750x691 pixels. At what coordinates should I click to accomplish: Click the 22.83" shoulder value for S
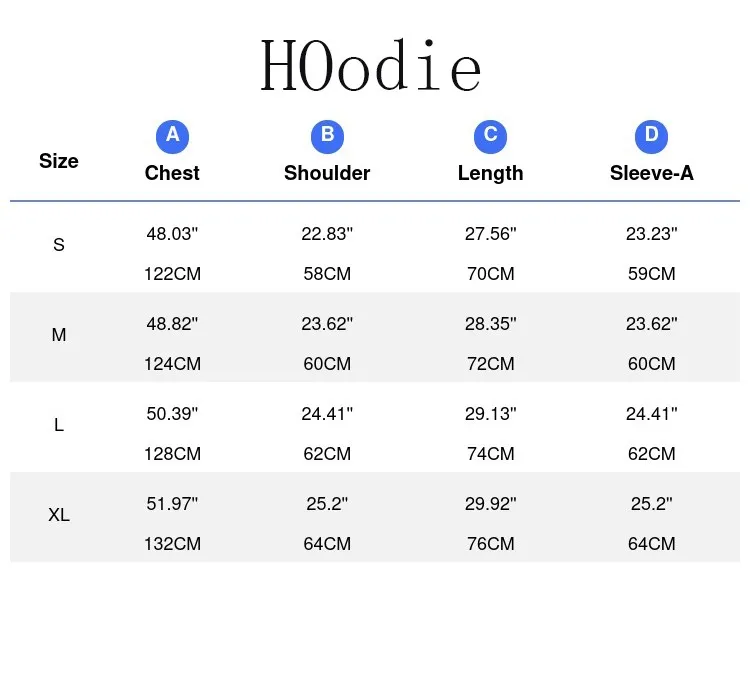point(327,234)
